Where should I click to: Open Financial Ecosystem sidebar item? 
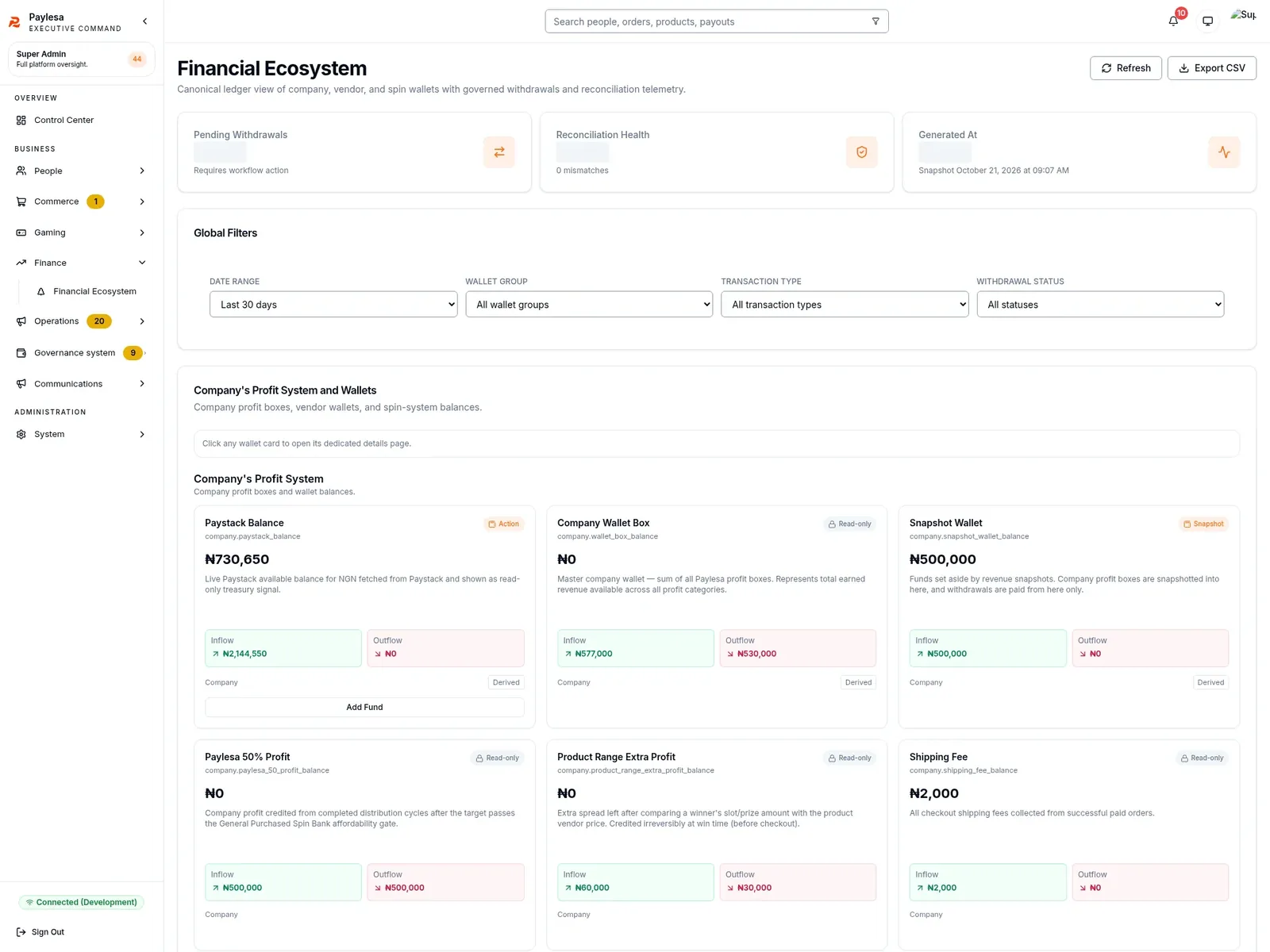click(x=87, y=291)
